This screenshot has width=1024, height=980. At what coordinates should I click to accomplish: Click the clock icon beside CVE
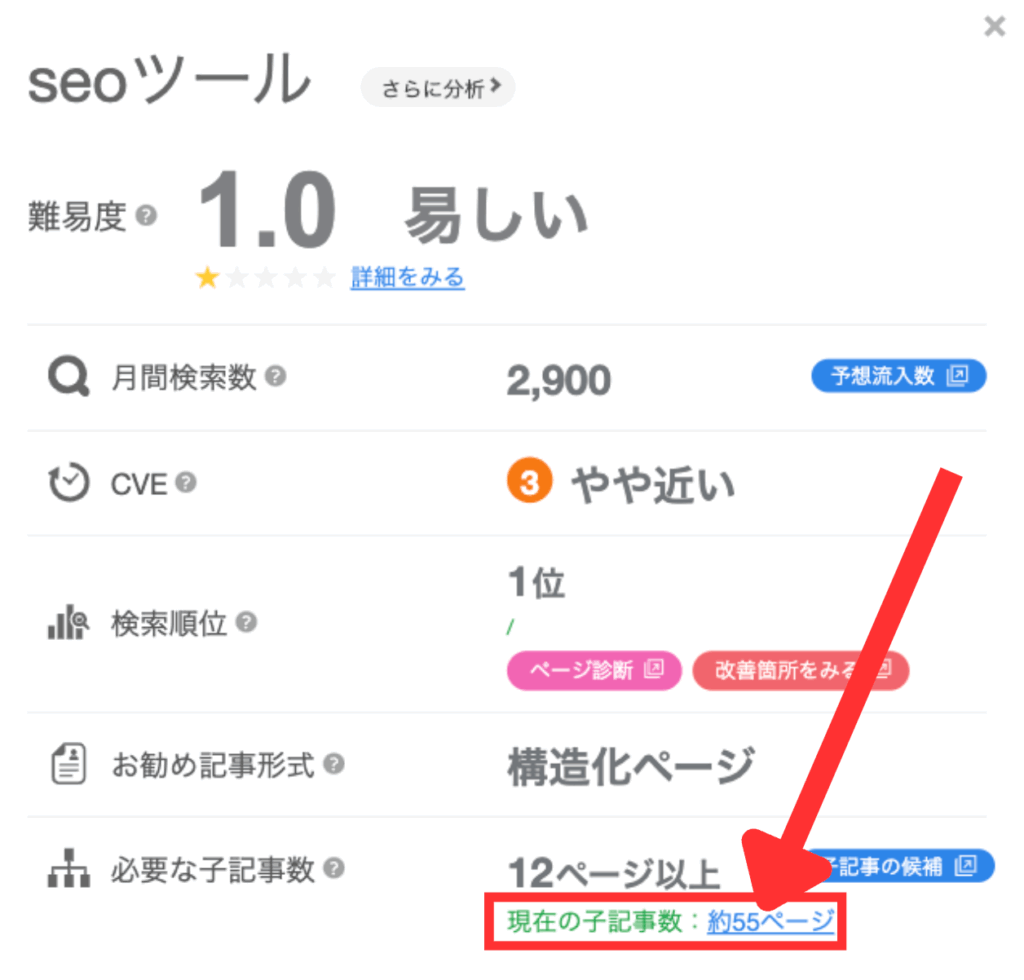pos(68,483)
